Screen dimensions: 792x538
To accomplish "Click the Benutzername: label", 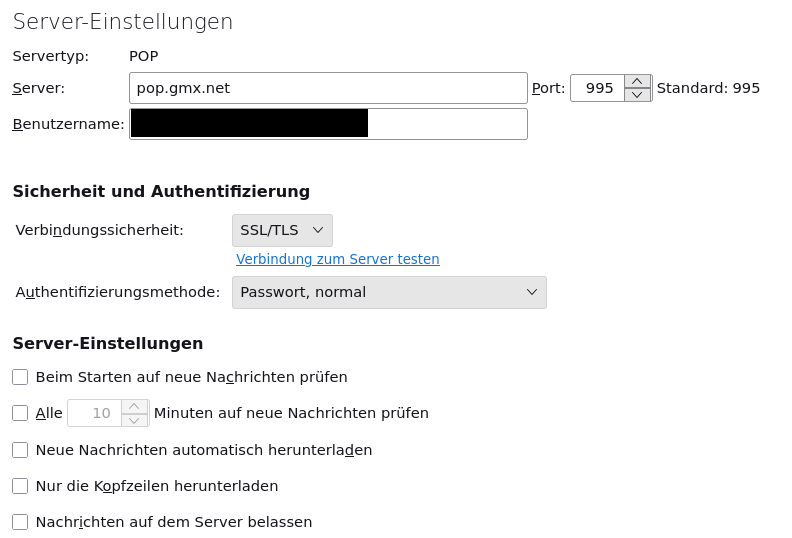I will pyautogui.click(x=68, y=124).
